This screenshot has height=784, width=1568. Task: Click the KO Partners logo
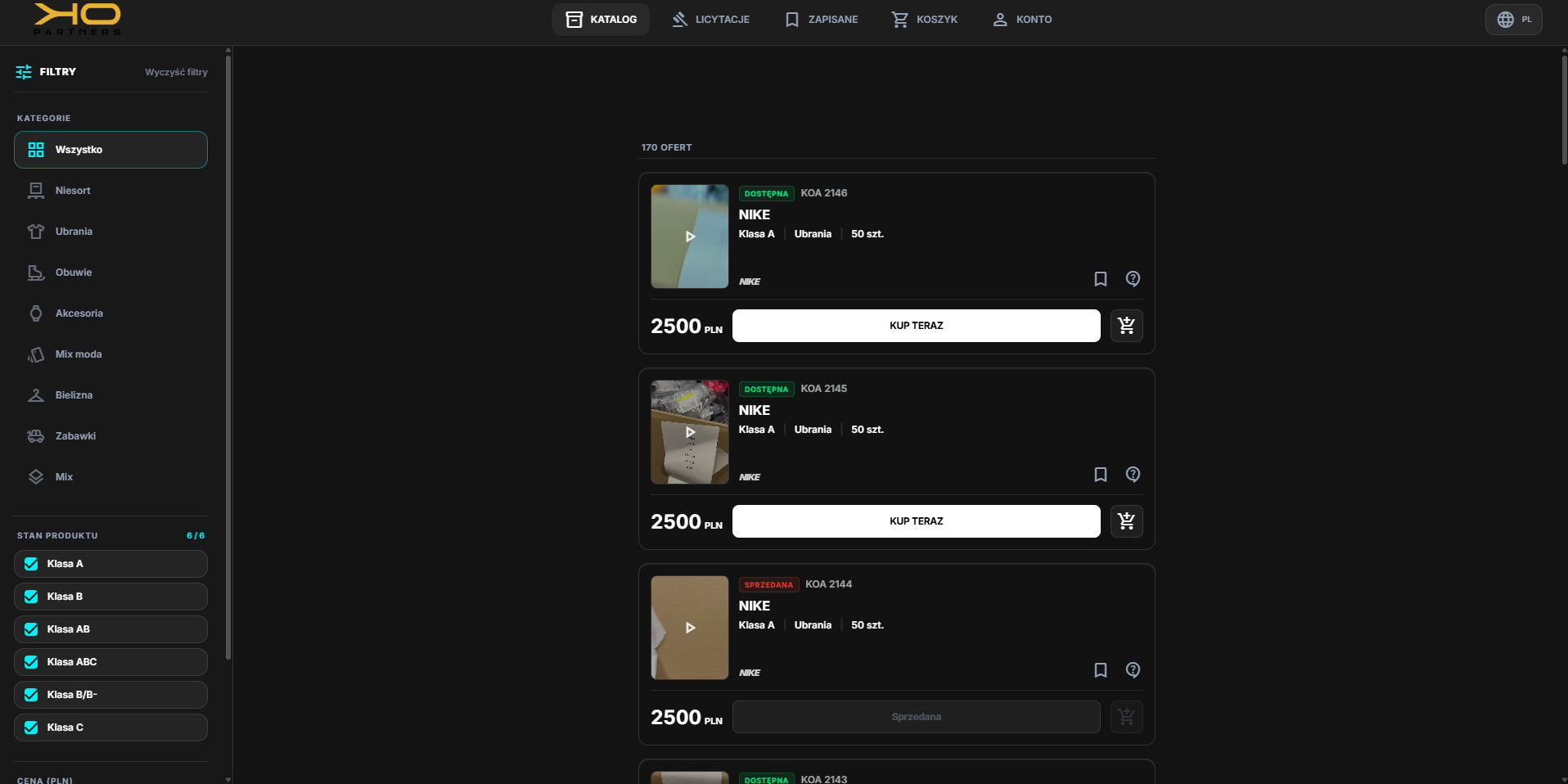pyautogui.click(x=78, y=20)
